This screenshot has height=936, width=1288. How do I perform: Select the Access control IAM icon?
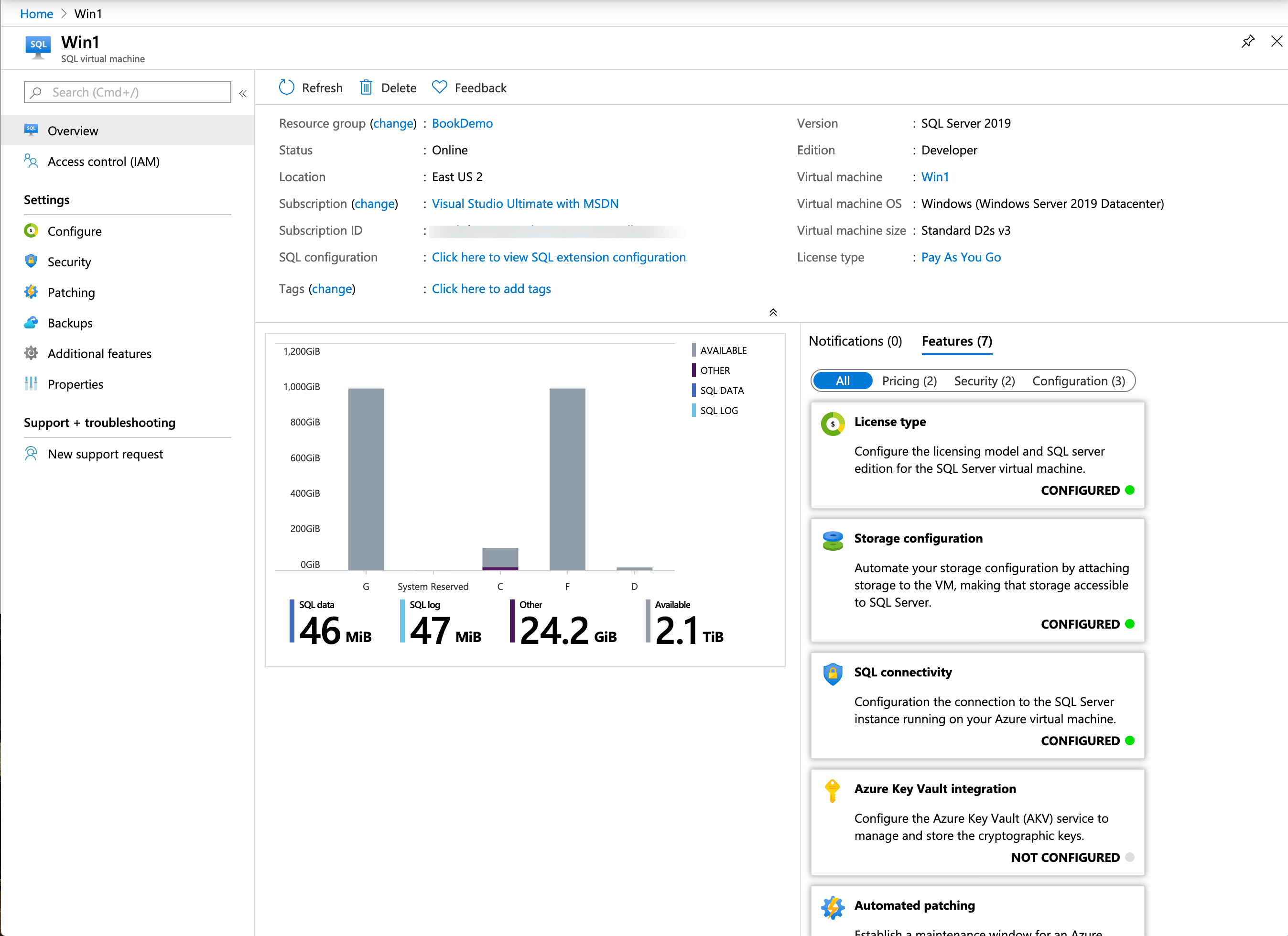tap(33, 161)
